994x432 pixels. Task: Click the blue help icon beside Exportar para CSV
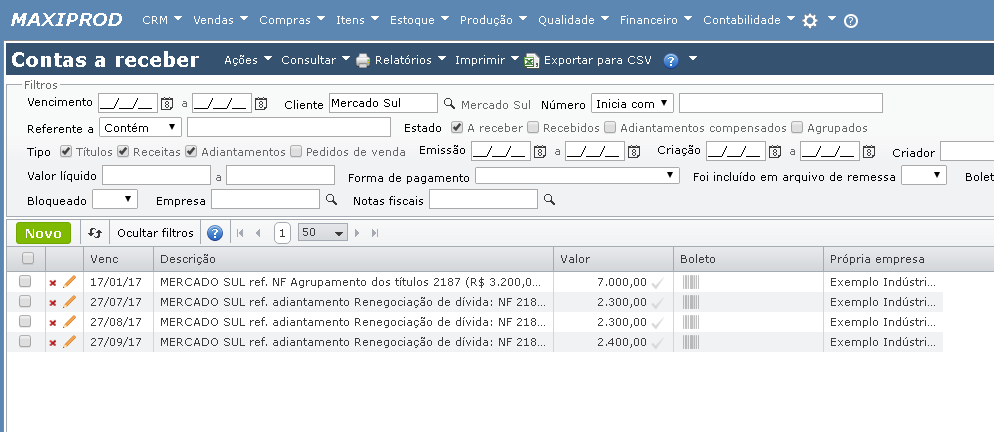[671, 60]
